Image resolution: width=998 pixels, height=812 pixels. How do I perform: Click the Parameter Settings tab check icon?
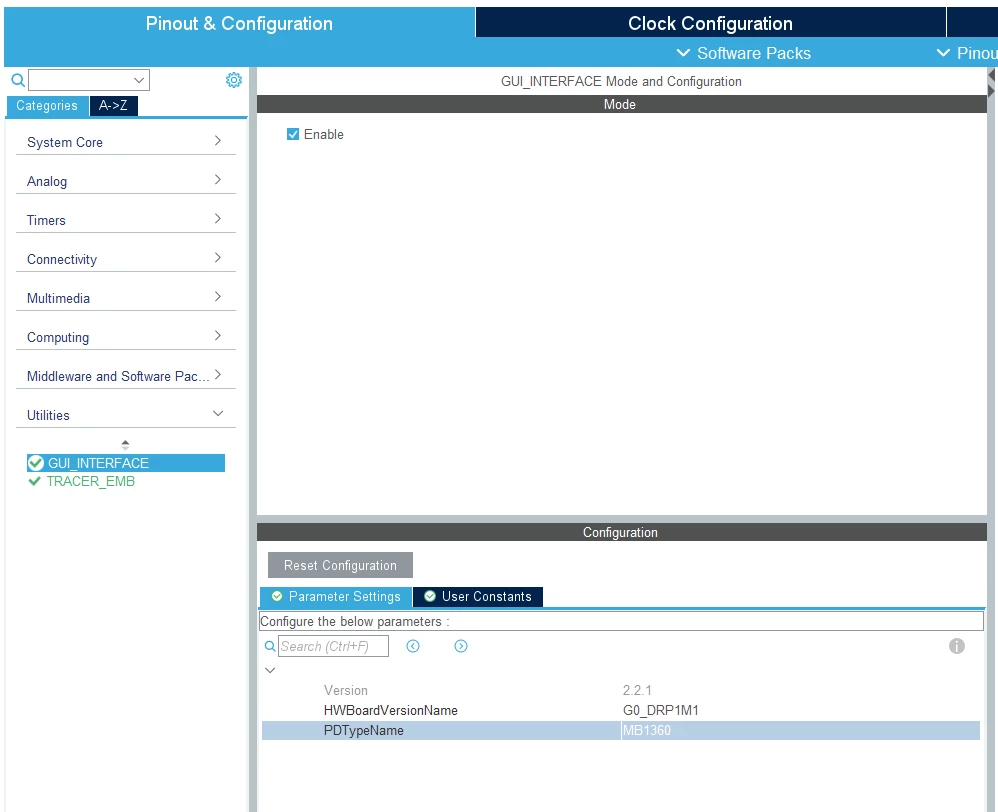[277, 596]
